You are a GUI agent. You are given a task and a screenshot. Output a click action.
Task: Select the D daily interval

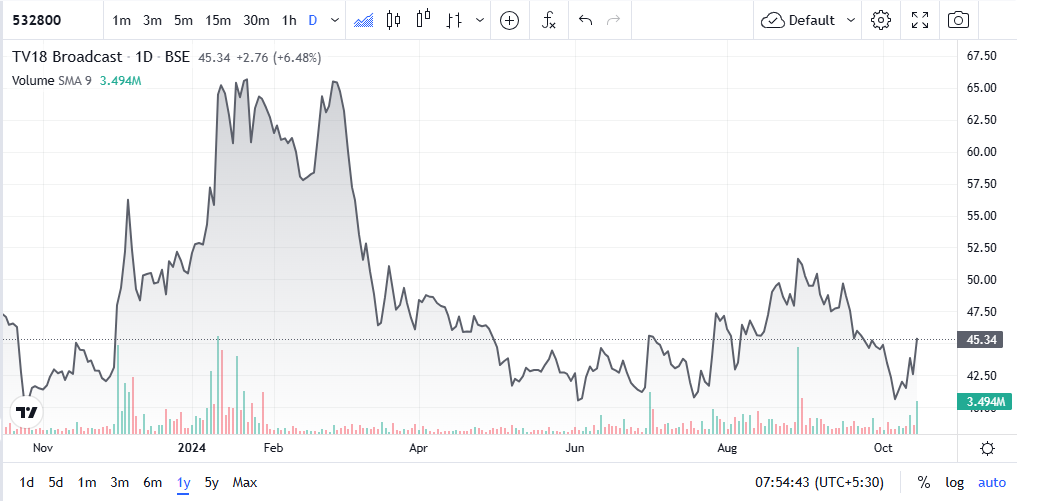[313, 20]
